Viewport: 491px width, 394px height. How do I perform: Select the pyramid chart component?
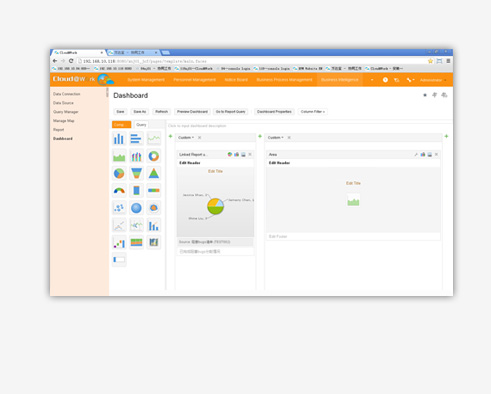click(x=154, y=173)
